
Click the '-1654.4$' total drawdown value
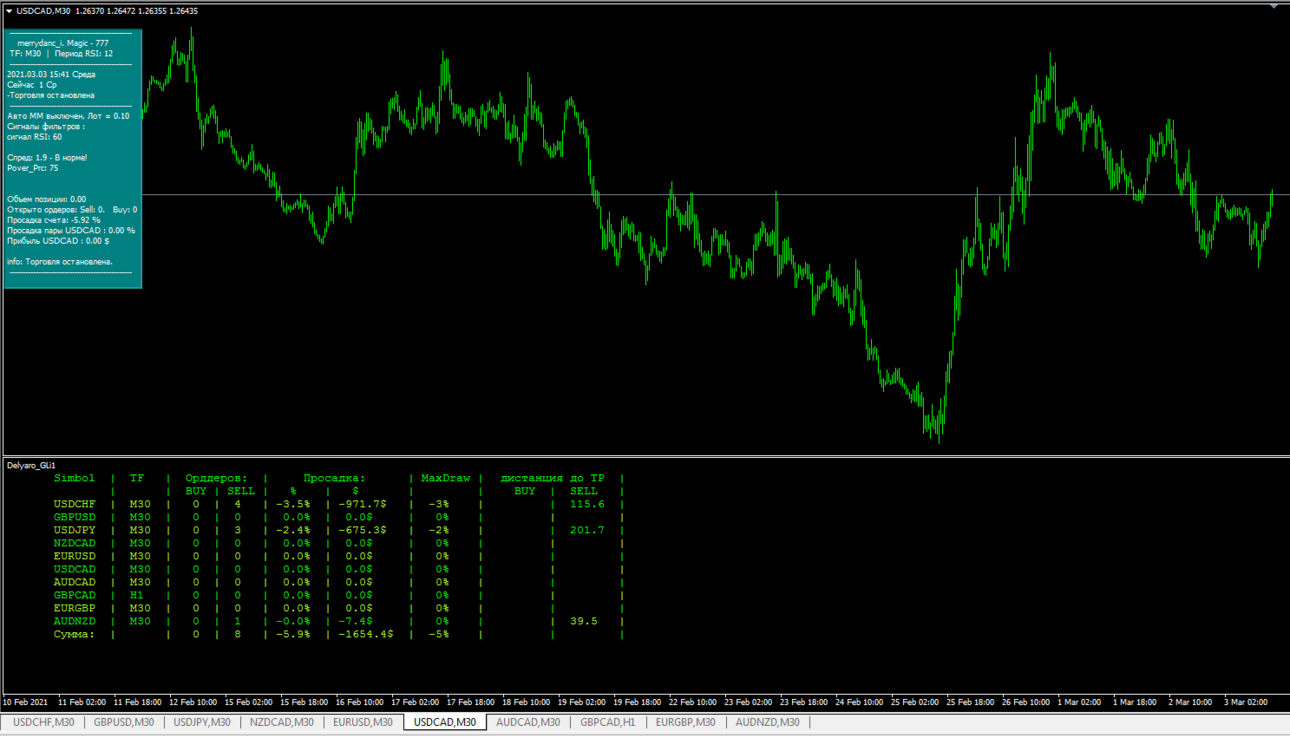[365, 634]
